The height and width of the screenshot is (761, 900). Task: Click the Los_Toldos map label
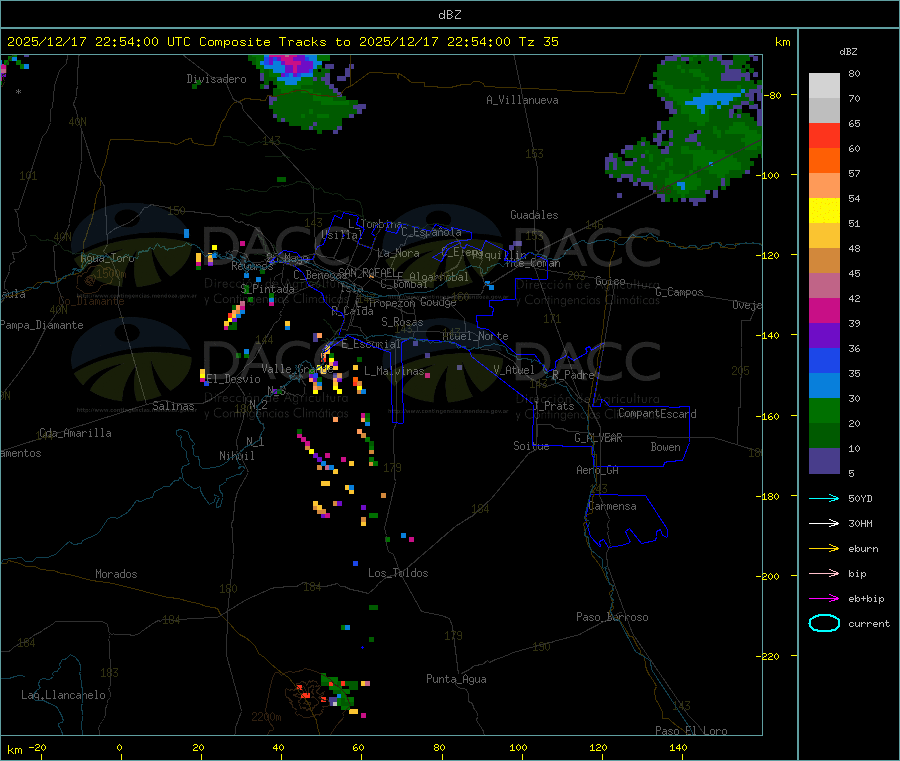pos(398,573)
